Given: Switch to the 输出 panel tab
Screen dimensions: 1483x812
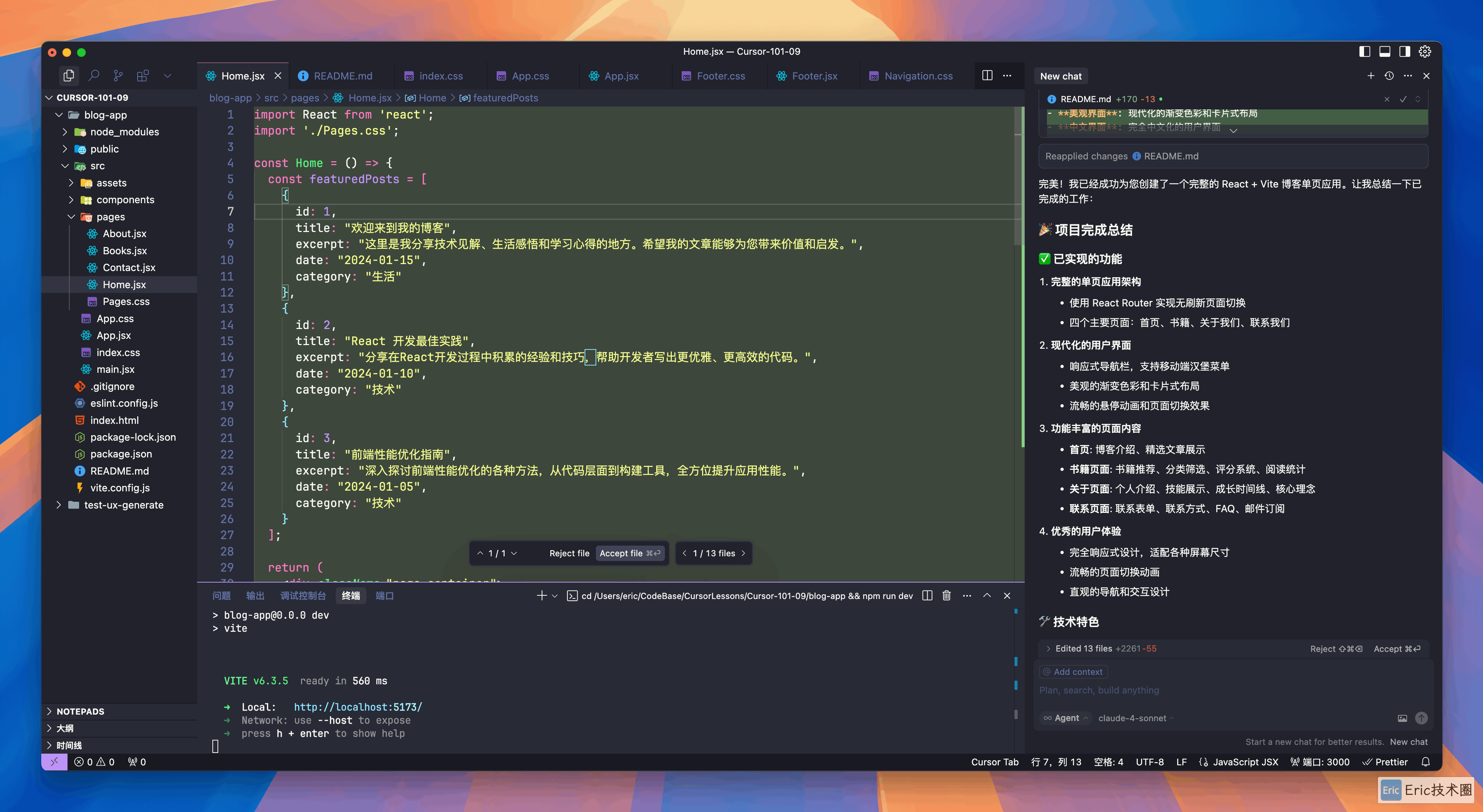Looking at the screenshot, I should point(255,596).
